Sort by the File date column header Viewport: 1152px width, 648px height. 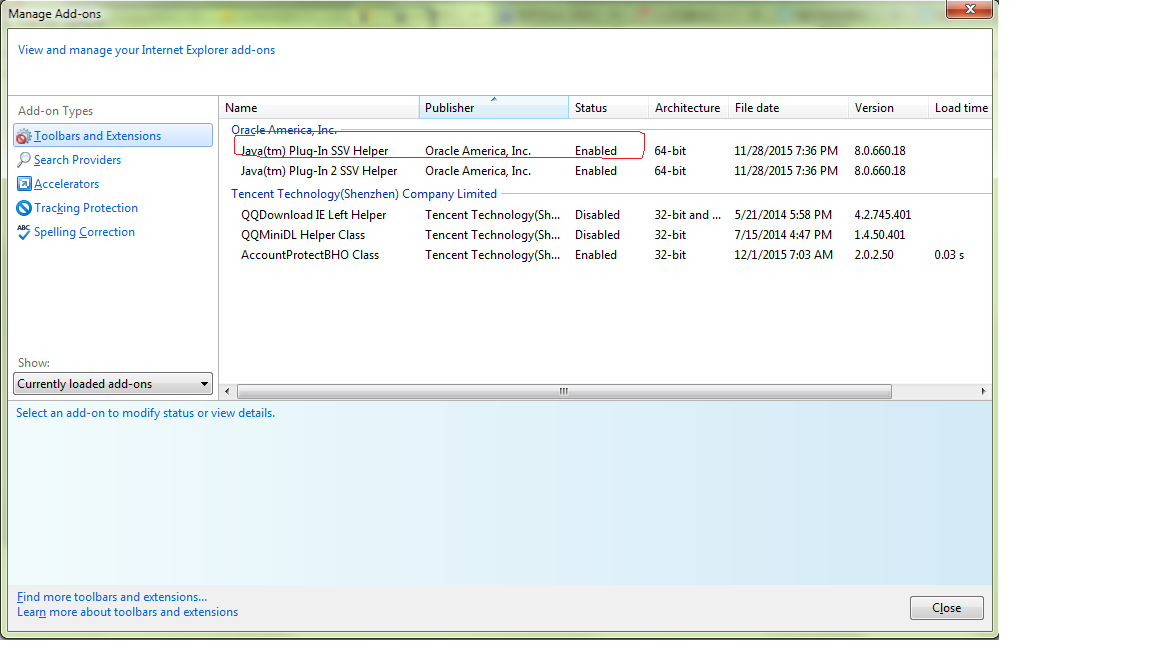point(788,107)
